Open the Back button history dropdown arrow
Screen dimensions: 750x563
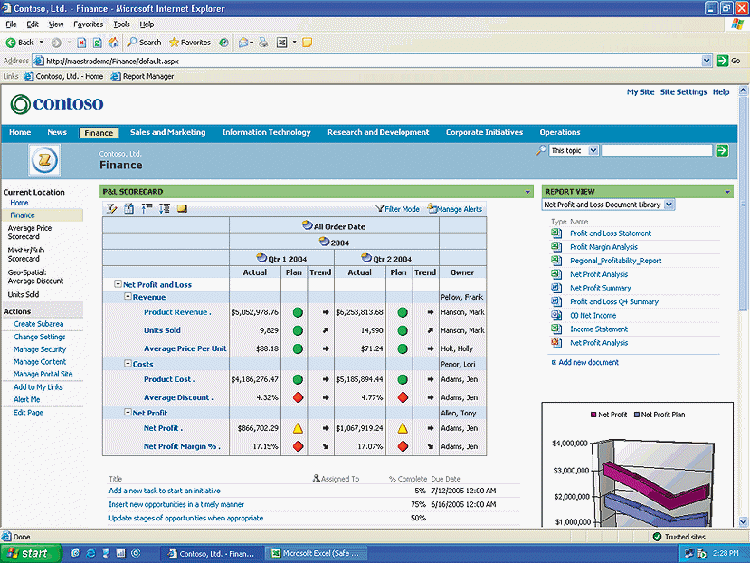[42, 43]
